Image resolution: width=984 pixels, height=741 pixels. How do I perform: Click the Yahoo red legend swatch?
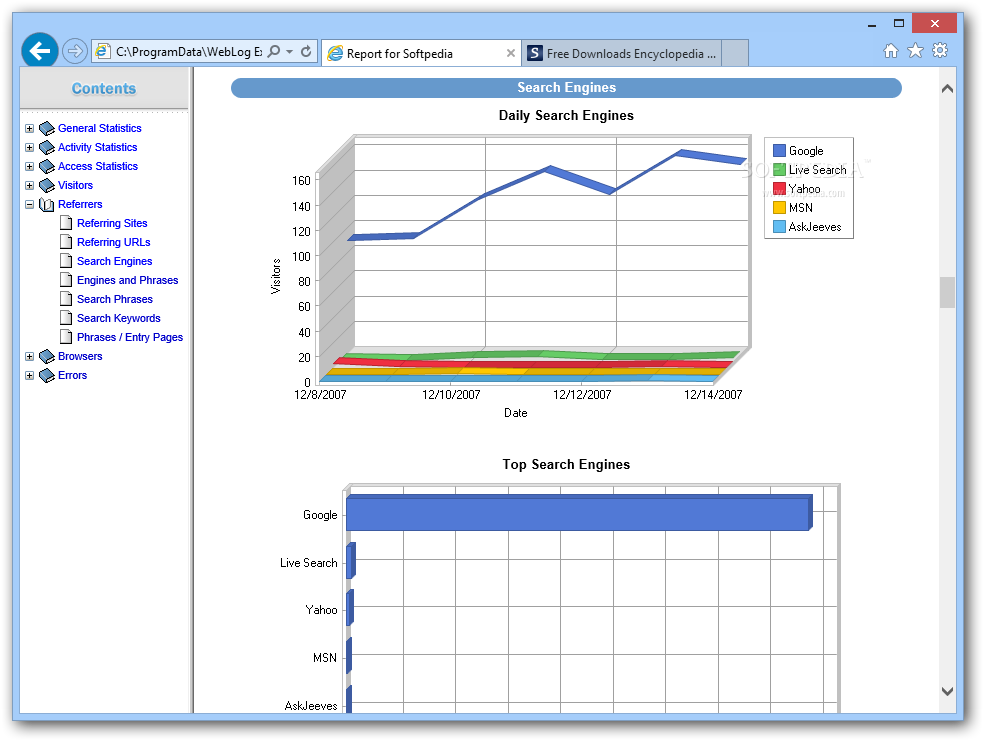coord(779,188)
